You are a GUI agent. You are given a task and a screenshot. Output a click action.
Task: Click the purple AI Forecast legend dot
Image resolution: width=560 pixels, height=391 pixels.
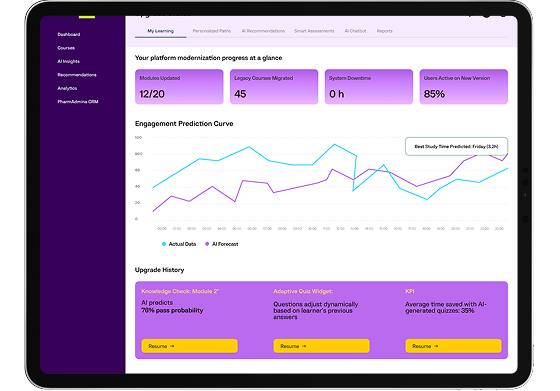[x=207, y=244]
